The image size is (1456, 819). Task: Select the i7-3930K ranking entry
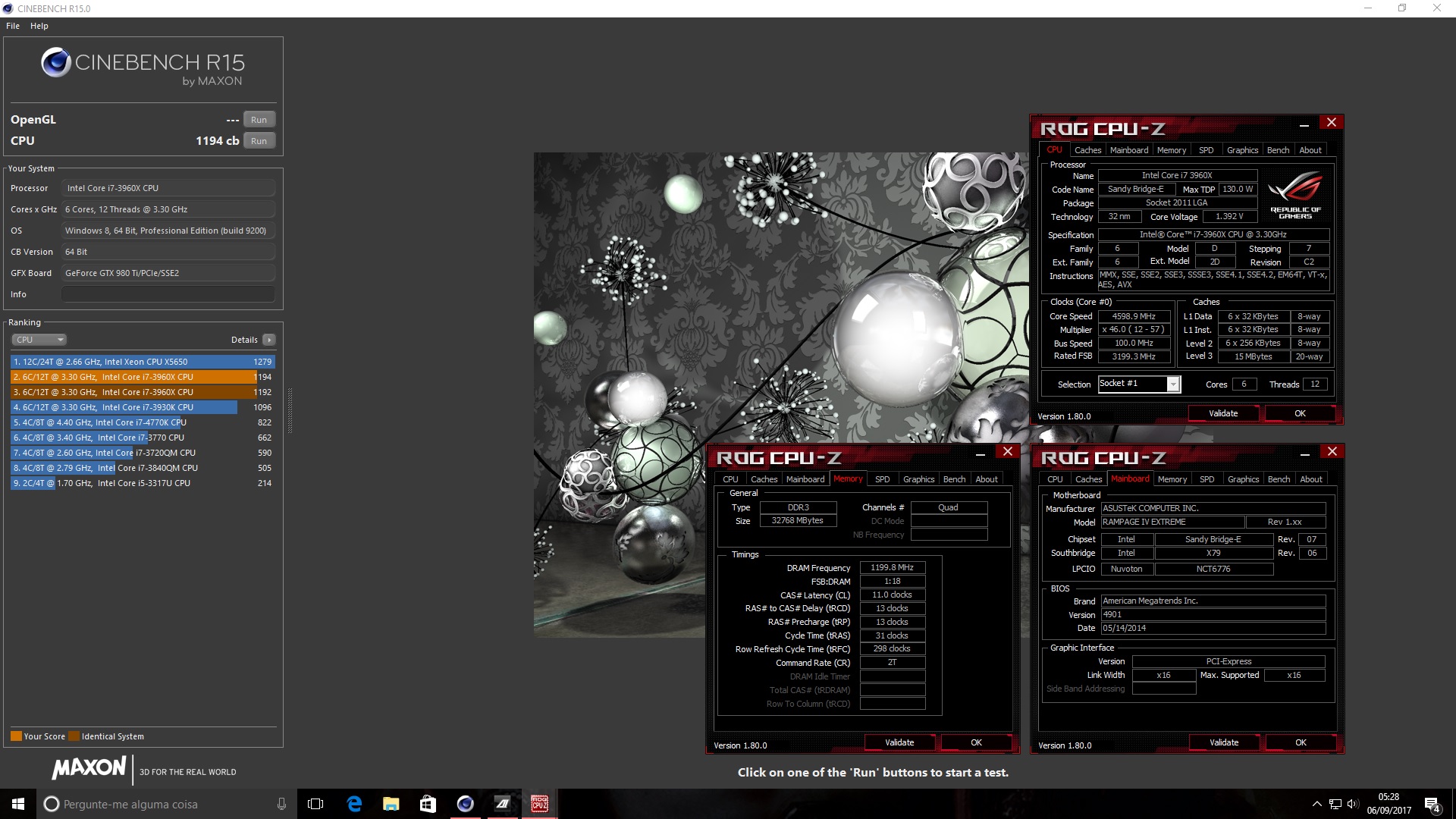[143, 407]
